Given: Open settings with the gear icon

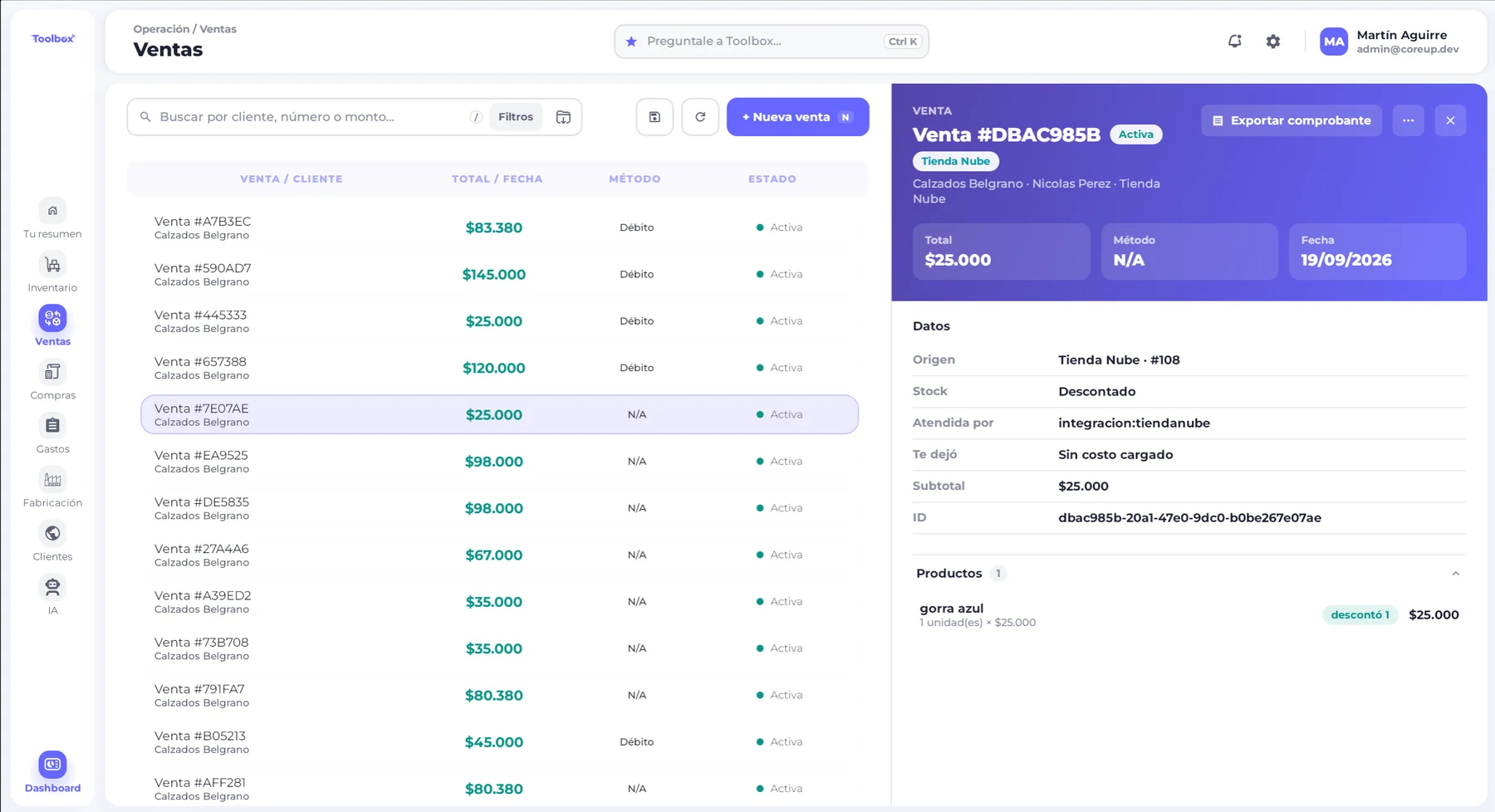Looking at the screenshot, I should 1273,42.
